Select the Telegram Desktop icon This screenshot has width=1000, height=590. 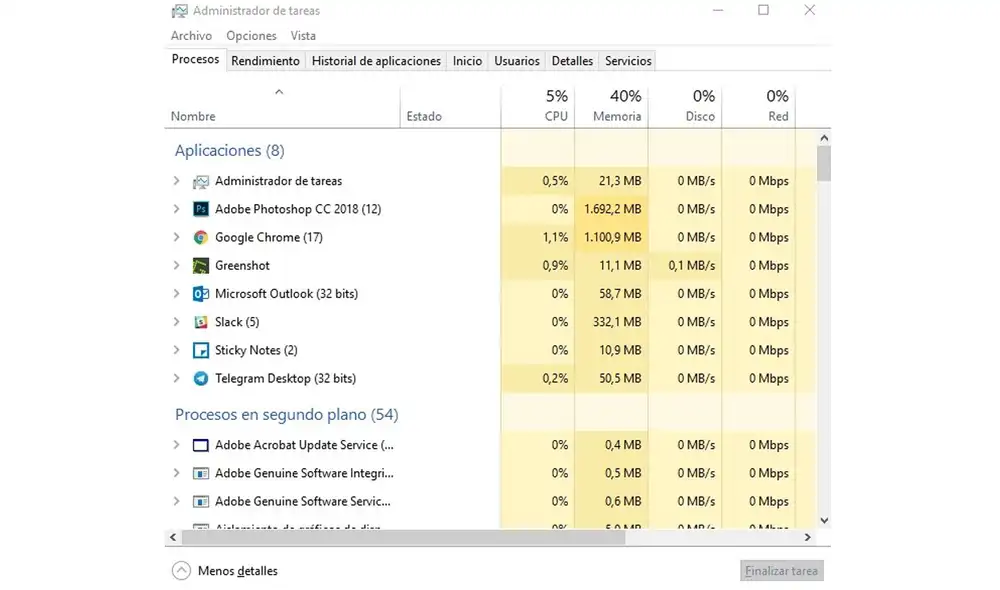coord(201,379)
